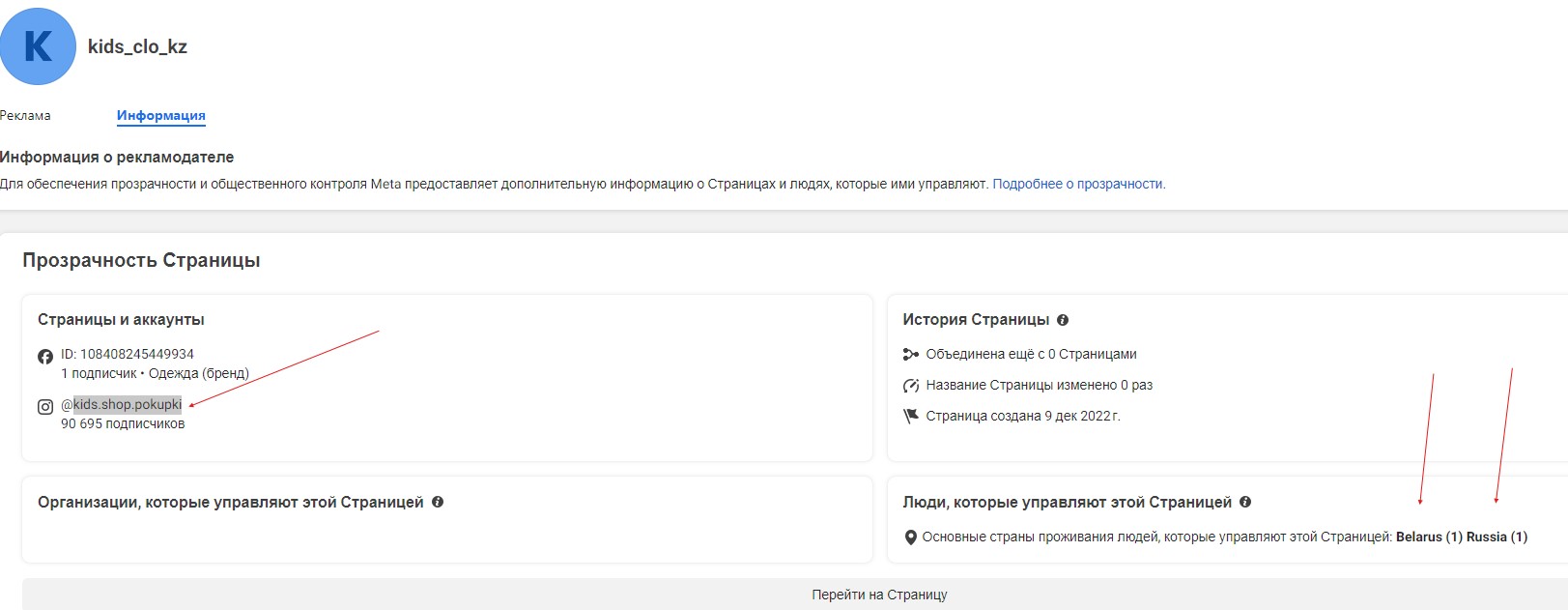Show info tooltip for Организации section
Viewport: 1568px width, 610px height.
(x=438, y=503)
